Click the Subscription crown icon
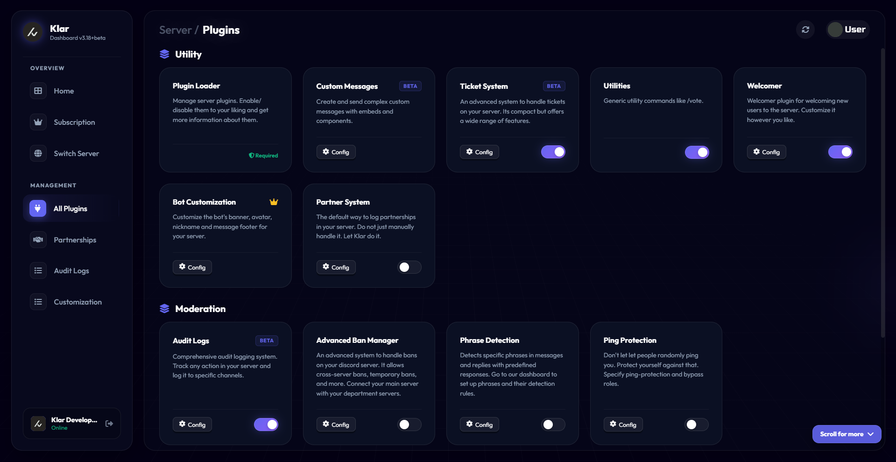 point(38,122)
